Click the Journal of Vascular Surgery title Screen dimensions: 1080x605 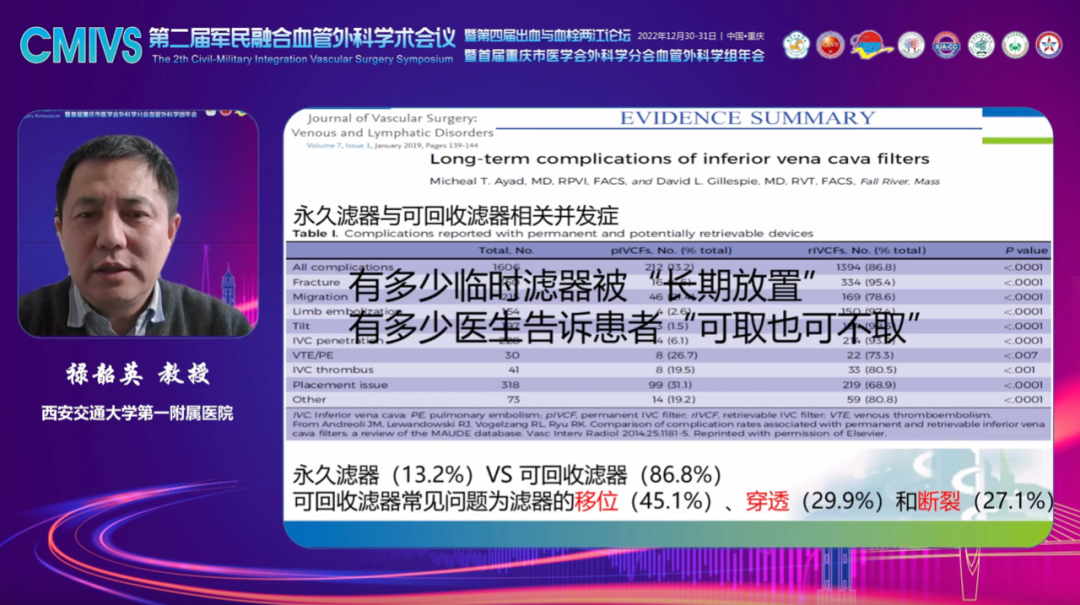(x=392, y=125)
